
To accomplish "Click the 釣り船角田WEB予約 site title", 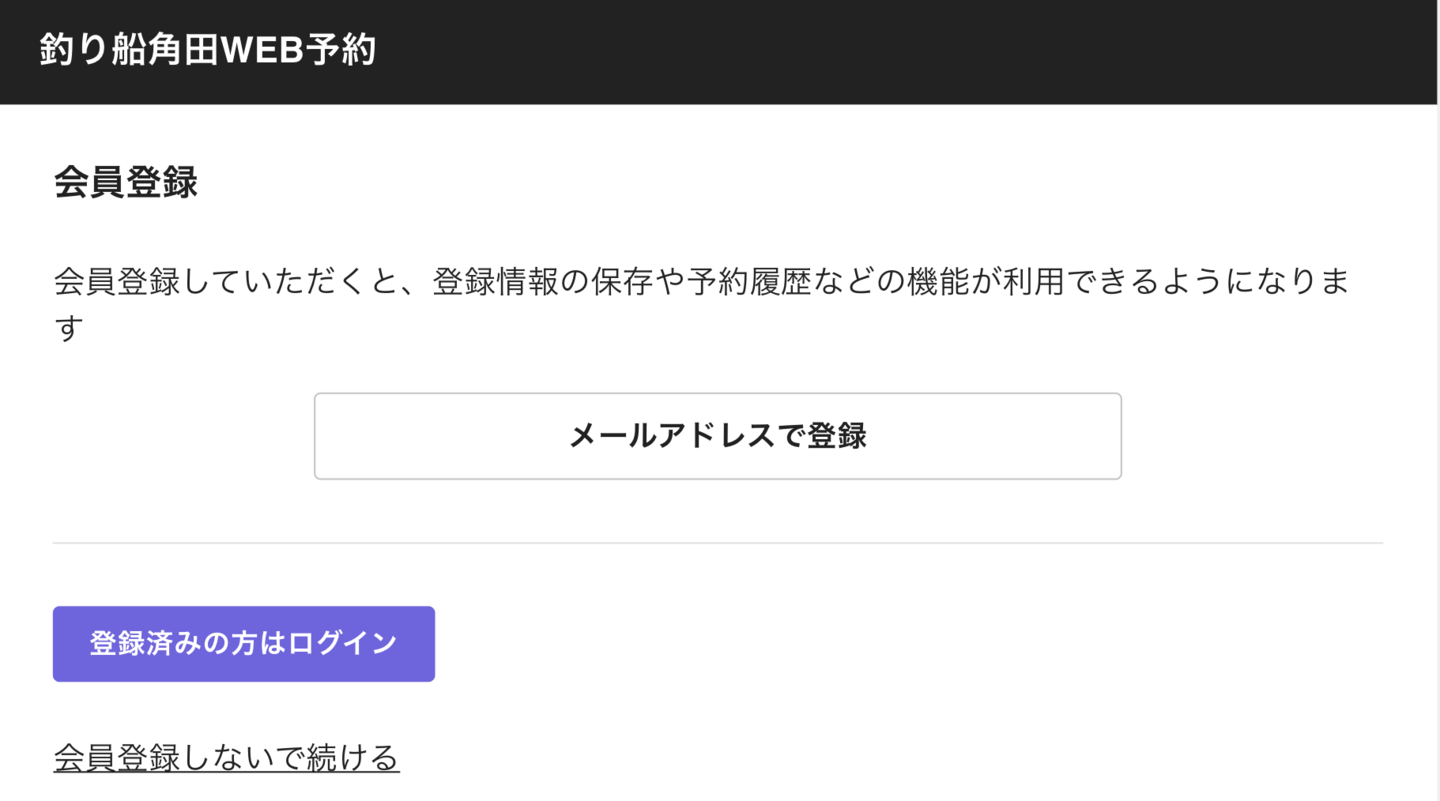I will point(207,50).
